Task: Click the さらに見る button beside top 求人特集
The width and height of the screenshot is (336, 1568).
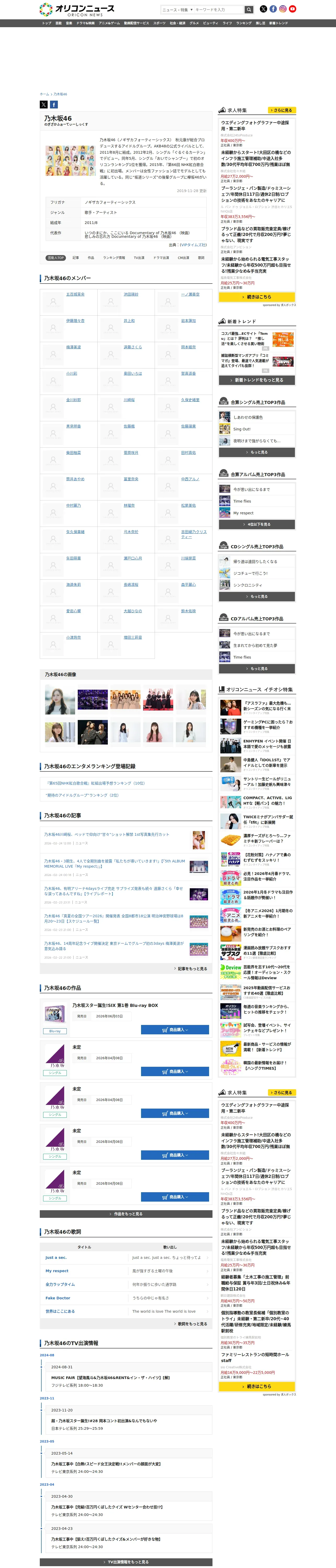Action: point(282,110)
